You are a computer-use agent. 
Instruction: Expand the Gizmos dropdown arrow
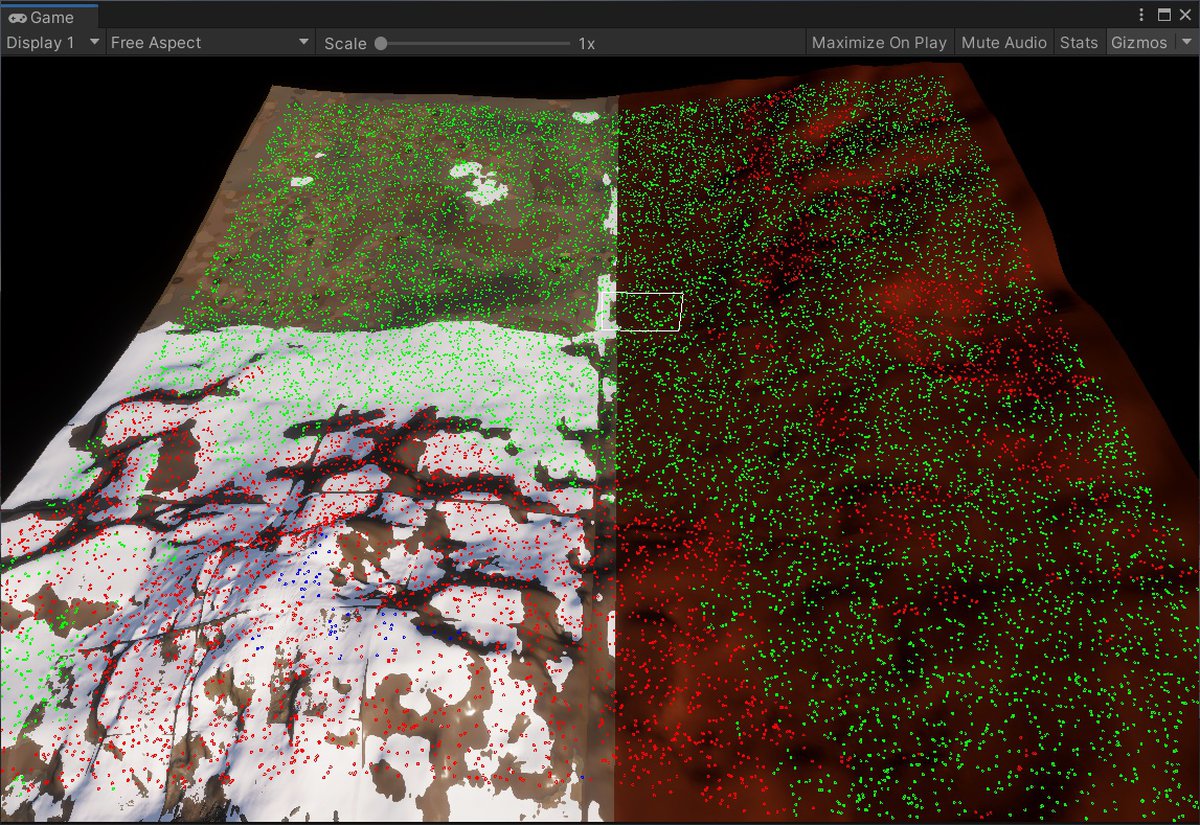(x=1187, y=43)
